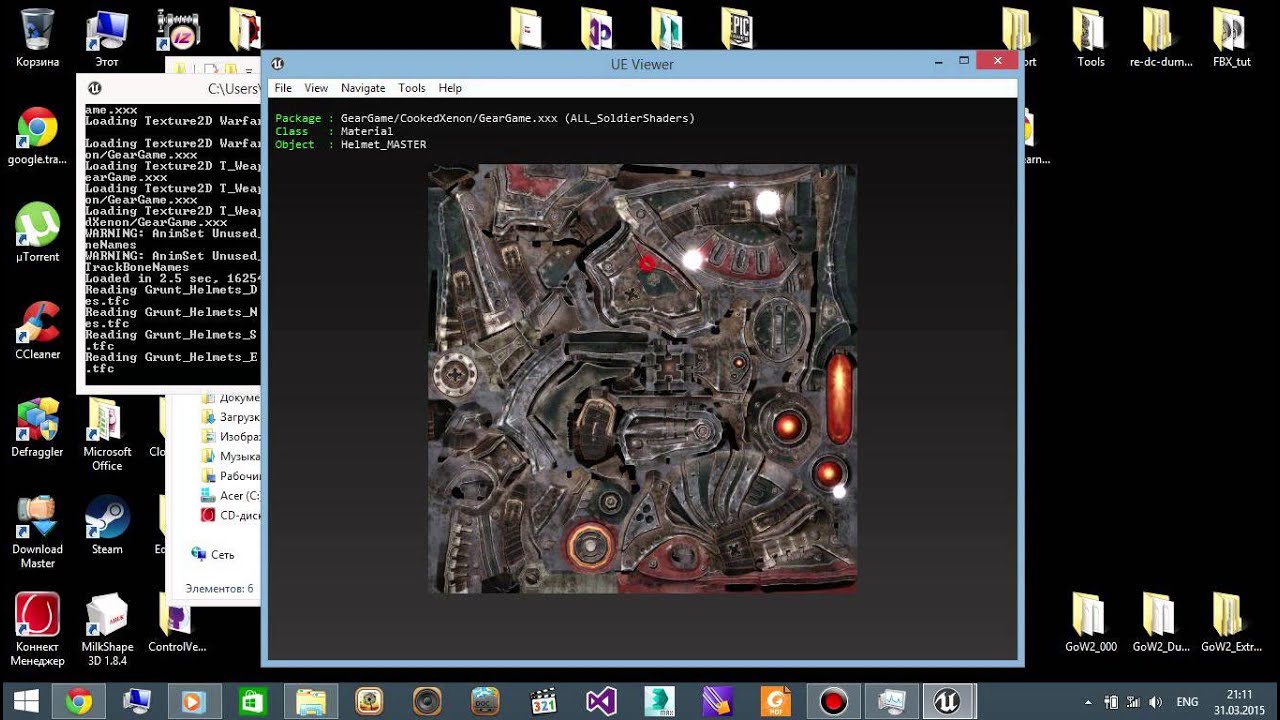Screen dimensions: 1280x720
Task: Open 3ds Max from the taskbar
Action: (x=659, y=701)
